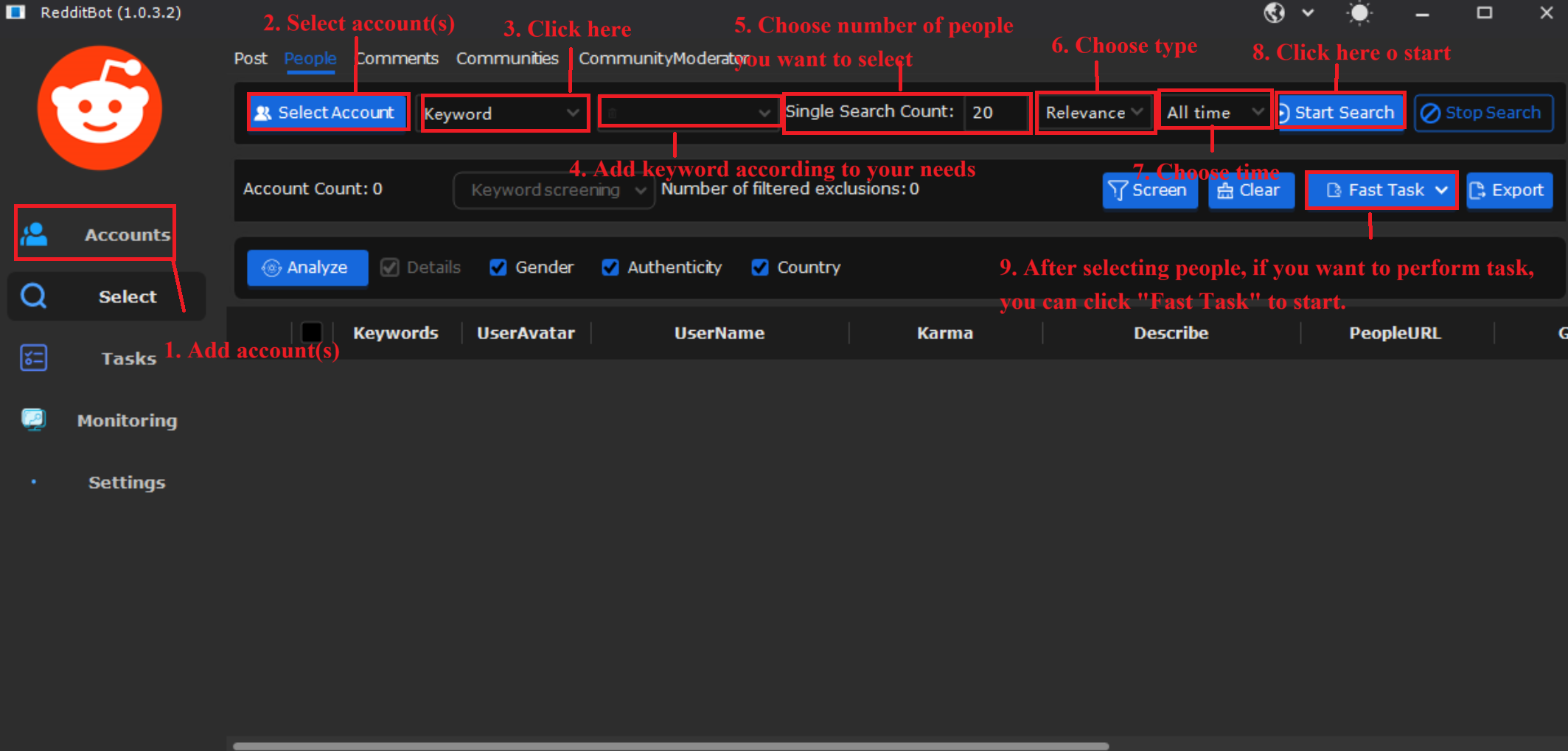Image resolution: width=1568 pixels, height=751 pixels.
Task: Click the Describe column header
Action: click(x=1171, y=333)
